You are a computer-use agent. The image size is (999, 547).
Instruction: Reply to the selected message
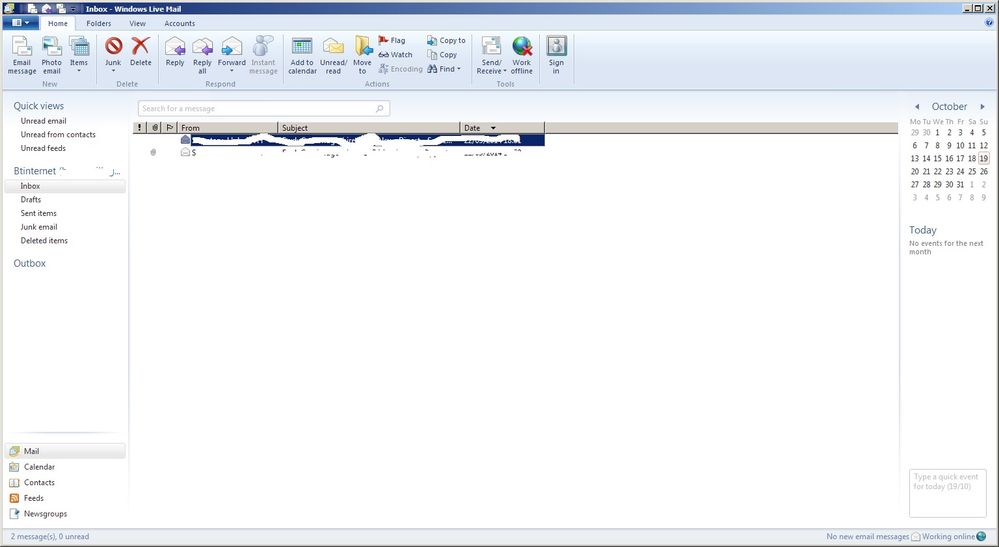tap(175, 52)
